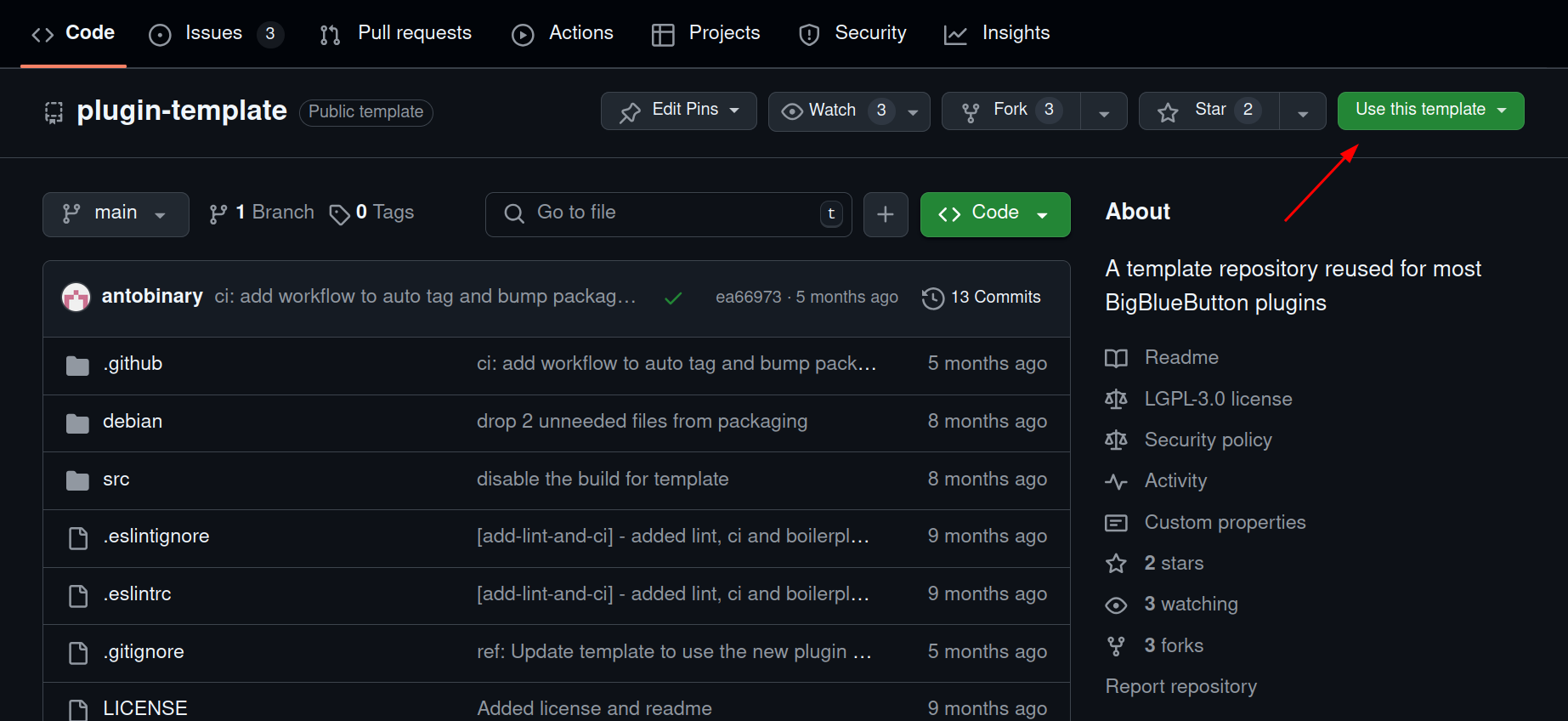Expand the fork options arrow

click(x=1104, y=111)
